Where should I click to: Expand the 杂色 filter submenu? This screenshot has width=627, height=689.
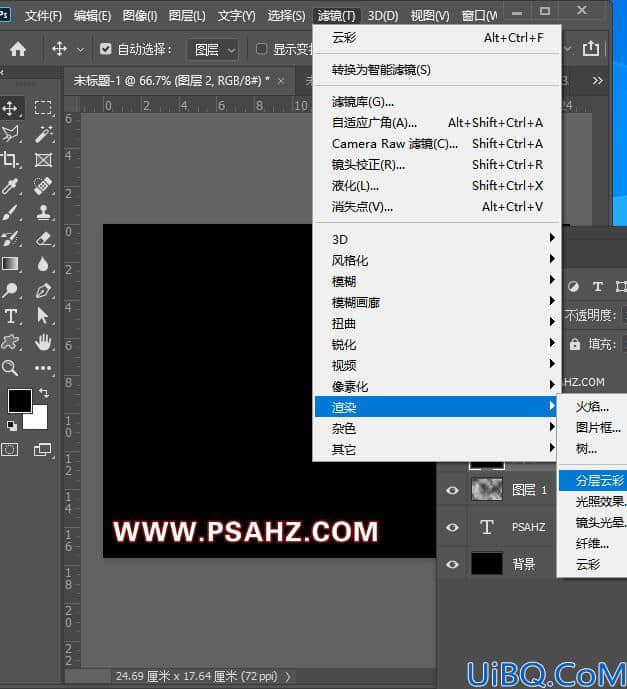(x=437, y=428)
